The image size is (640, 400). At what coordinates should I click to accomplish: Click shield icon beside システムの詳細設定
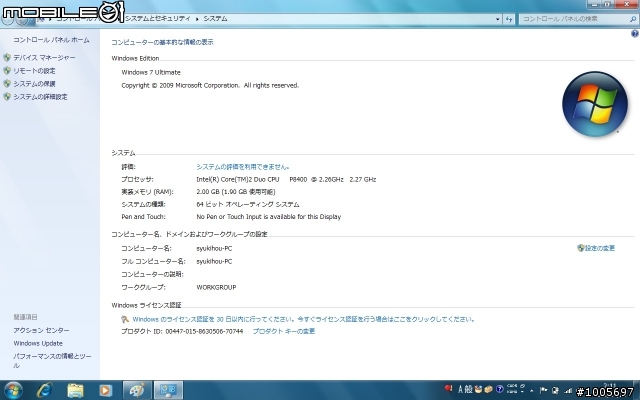click(x=7, y=97)
